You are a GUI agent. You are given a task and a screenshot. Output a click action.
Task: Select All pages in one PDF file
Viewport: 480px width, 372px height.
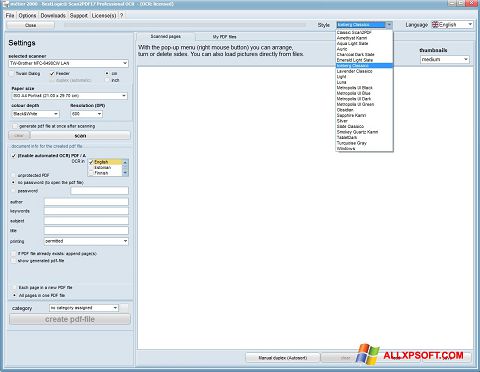click(14, 295)
